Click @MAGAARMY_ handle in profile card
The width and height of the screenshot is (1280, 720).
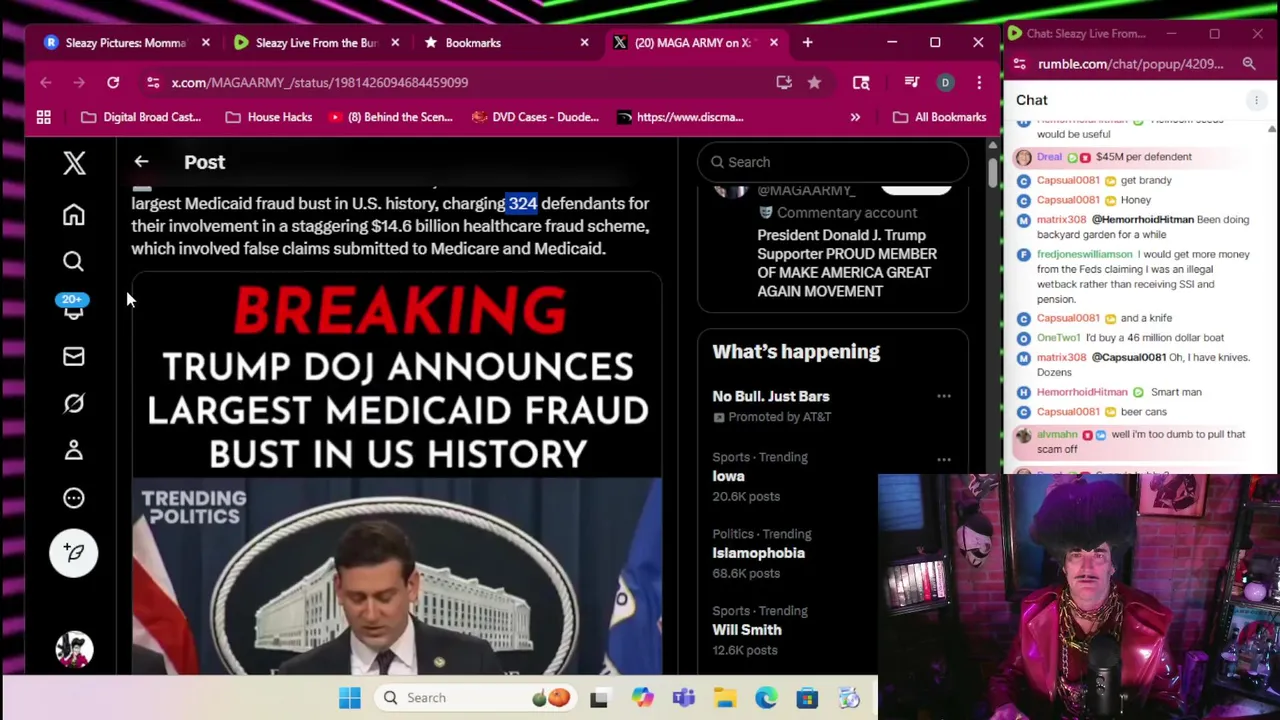[806, 190]
